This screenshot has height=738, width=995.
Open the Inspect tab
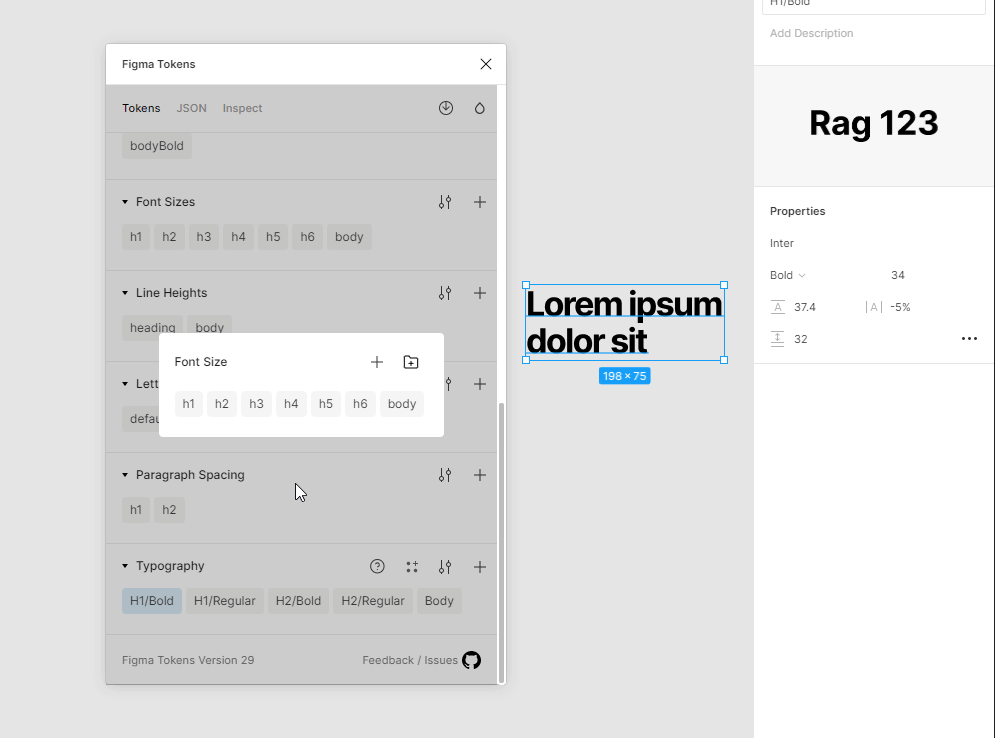[x=242, y=108]
